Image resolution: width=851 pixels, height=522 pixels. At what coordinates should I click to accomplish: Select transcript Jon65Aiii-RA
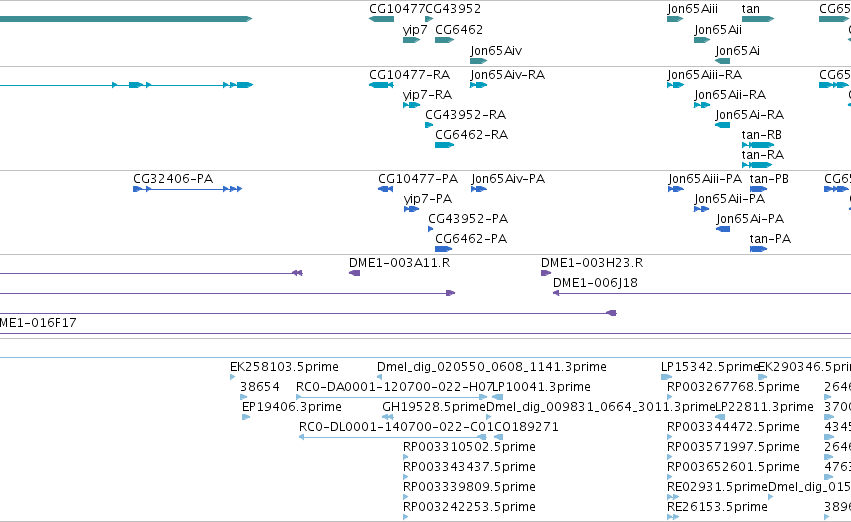tap(704, 74)
